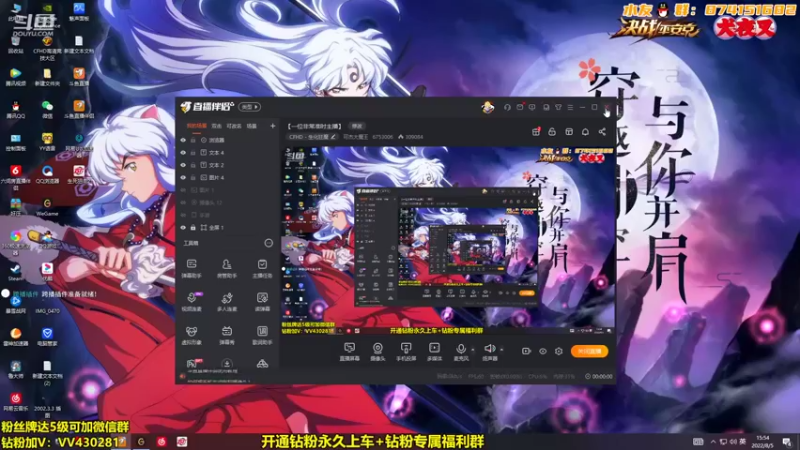The height and width of the screenshot is (450, 800).
Task: Click the taskbar WeGame G icon
Action: click(x=141, y=442)
